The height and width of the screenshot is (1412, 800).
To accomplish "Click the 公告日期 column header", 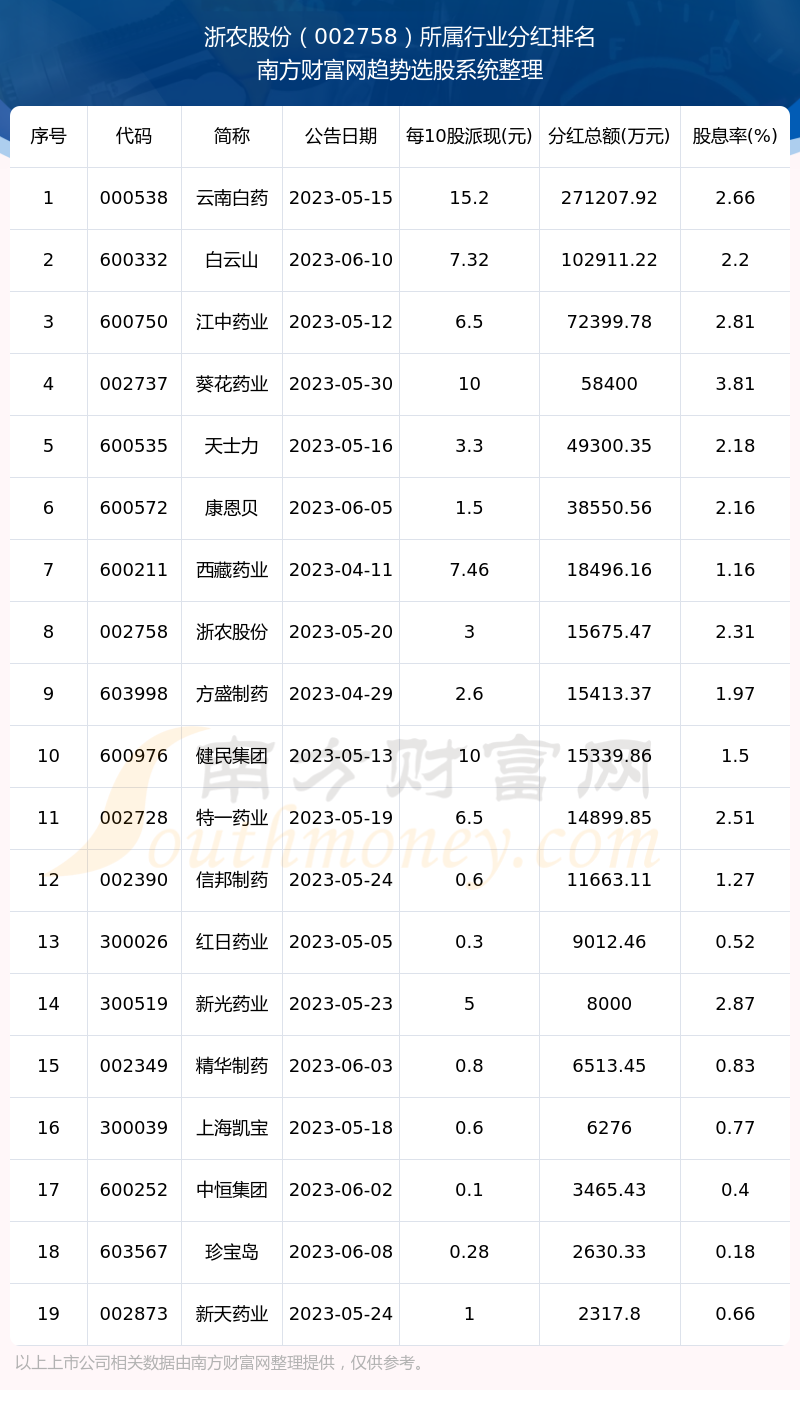I will click(x=341, y=136).
